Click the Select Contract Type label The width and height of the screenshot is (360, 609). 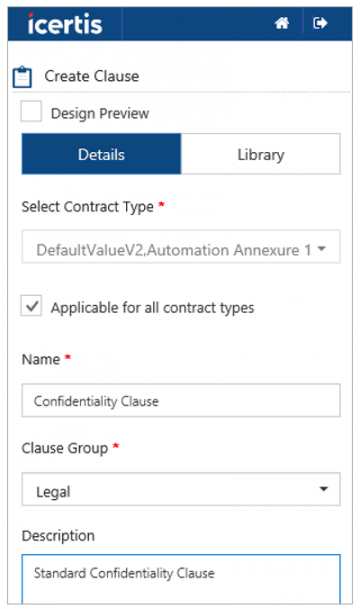tap(87, 207)
